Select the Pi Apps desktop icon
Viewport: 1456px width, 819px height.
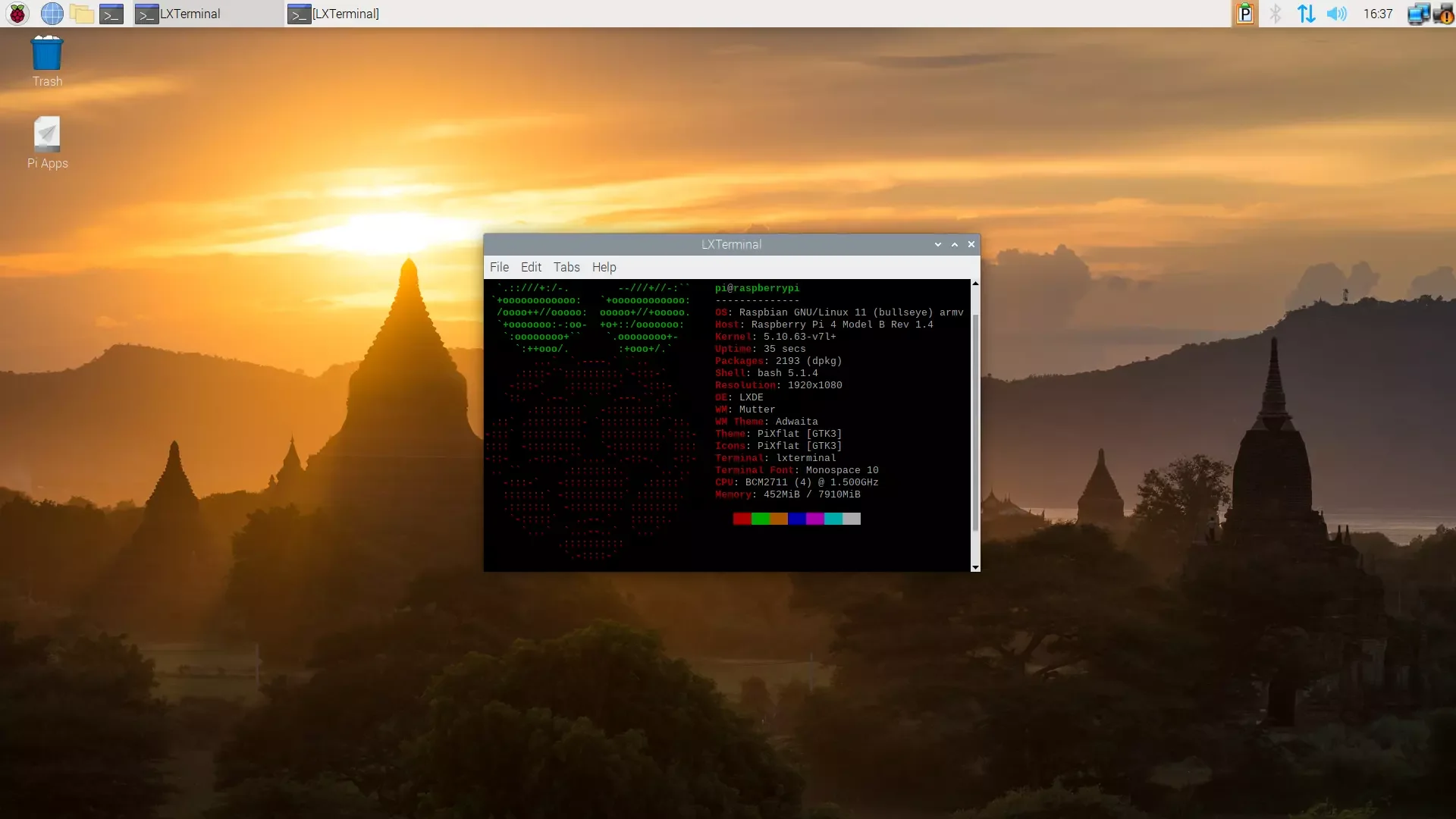point(47,143)
